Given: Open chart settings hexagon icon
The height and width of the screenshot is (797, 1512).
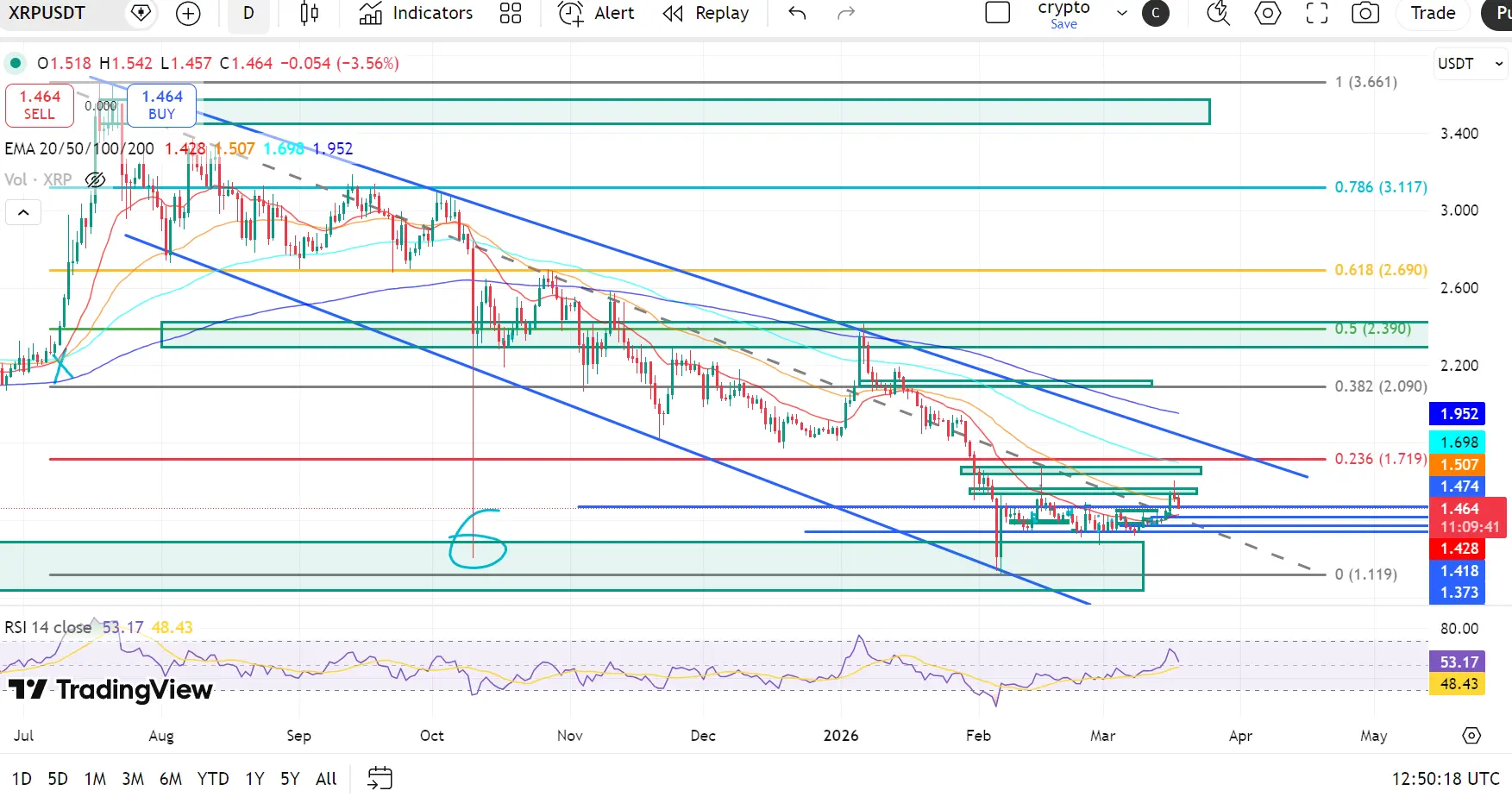Looking at the screenshot, I should [x=1267, y=13].
